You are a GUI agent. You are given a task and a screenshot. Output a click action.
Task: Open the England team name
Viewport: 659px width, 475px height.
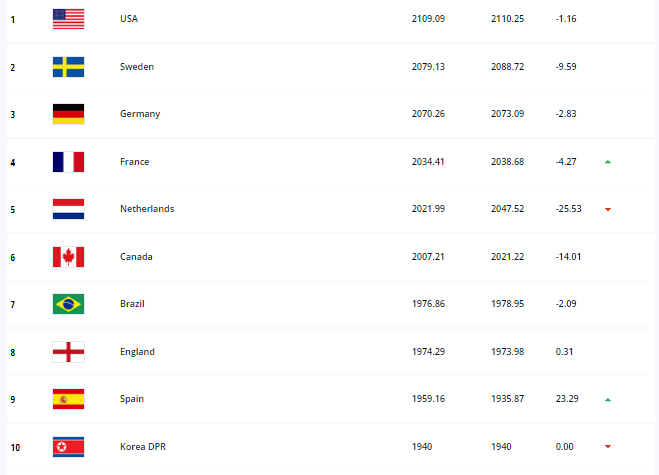[x=137, y=351]
